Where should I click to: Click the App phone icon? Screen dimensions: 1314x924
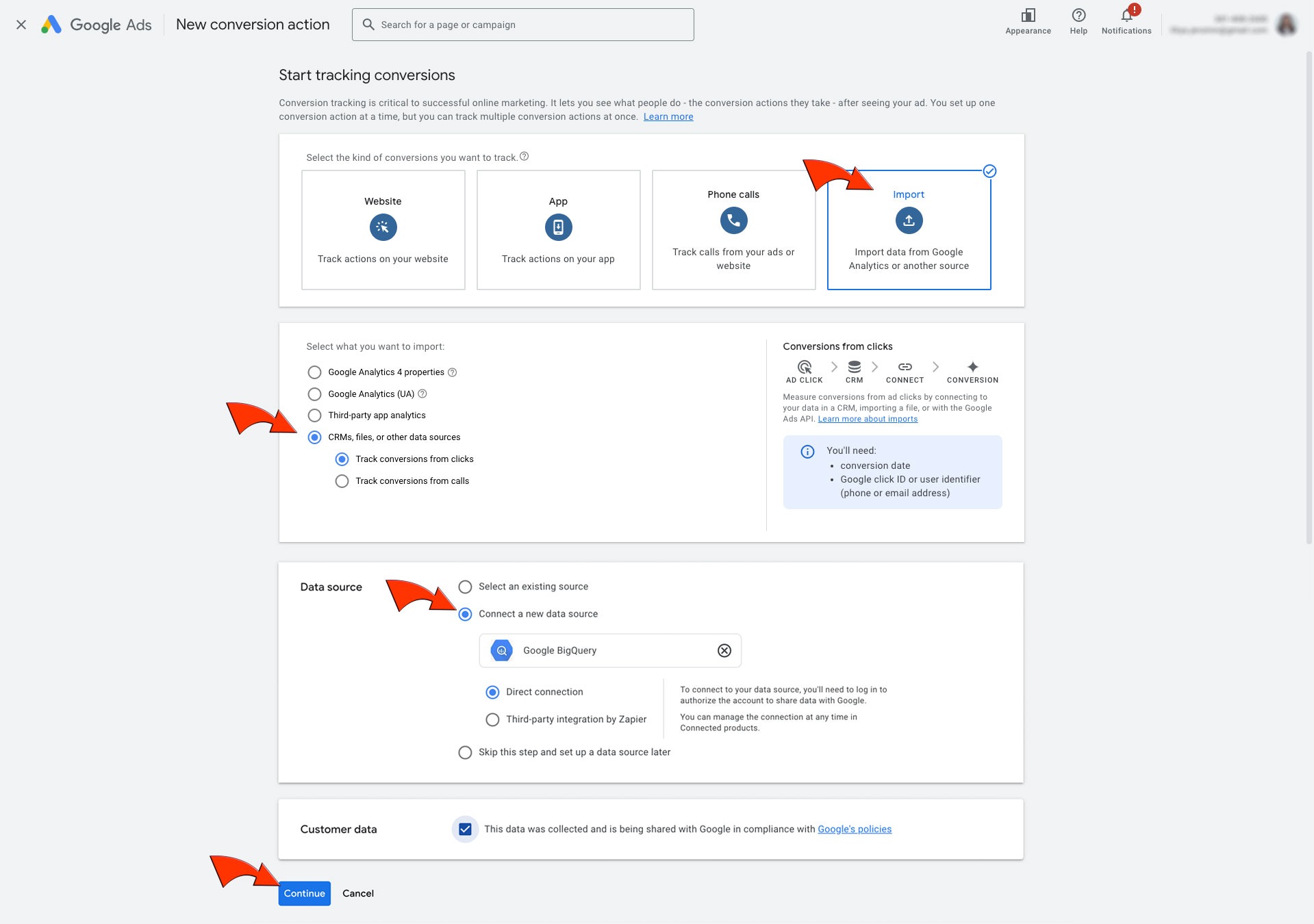click(x=558, y=227)
